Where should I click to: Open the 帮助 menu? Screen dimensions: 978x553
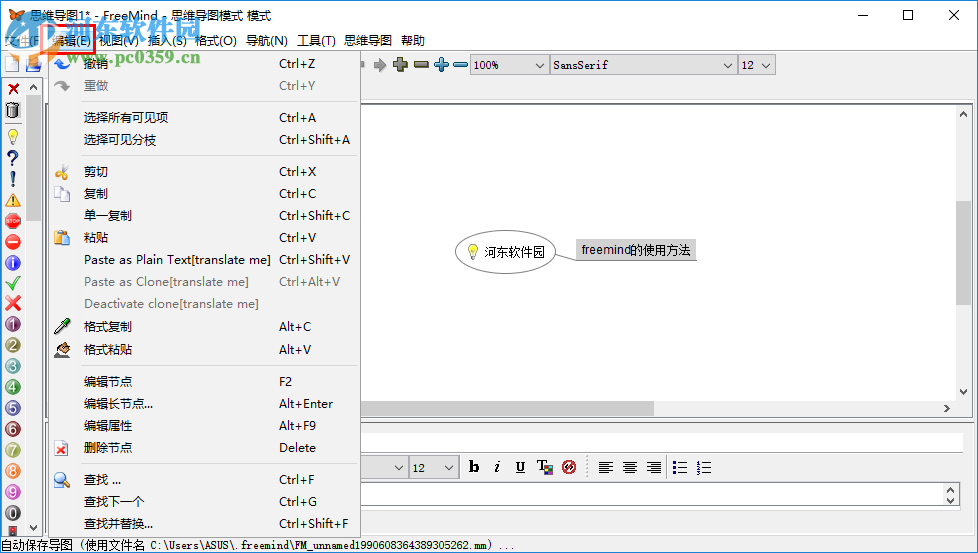point(413,41)
